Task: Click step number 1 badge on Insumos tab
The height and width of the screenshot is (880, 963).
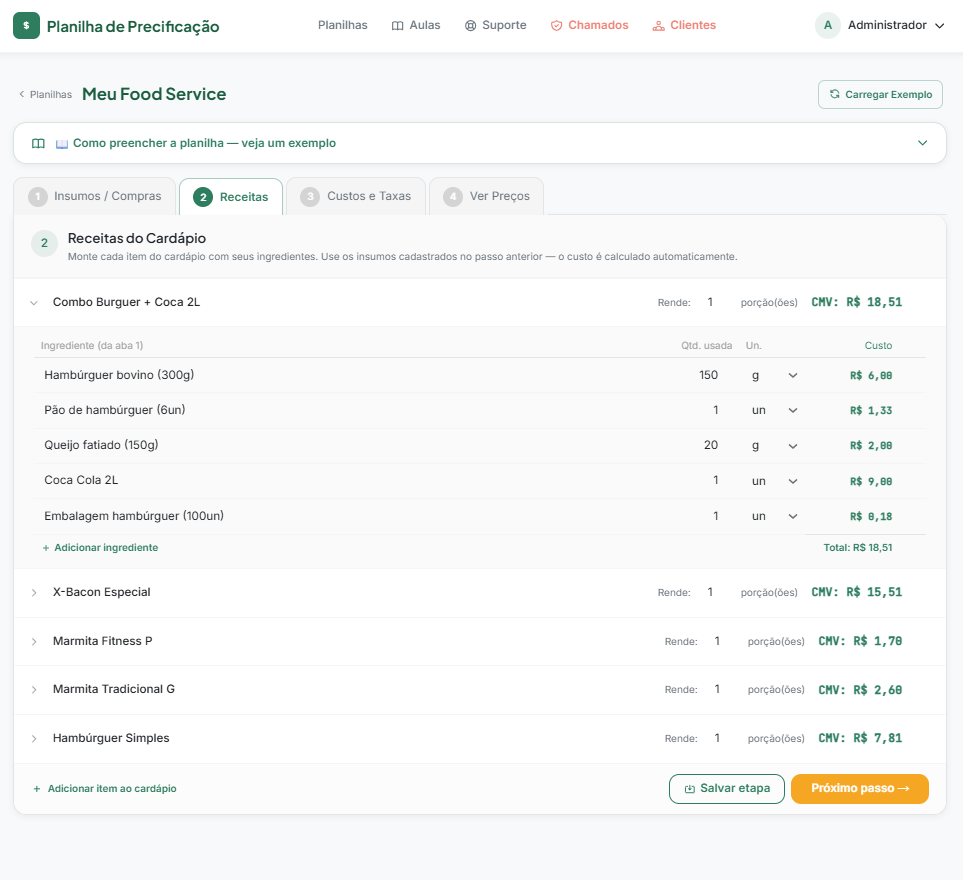Action: 38,197
